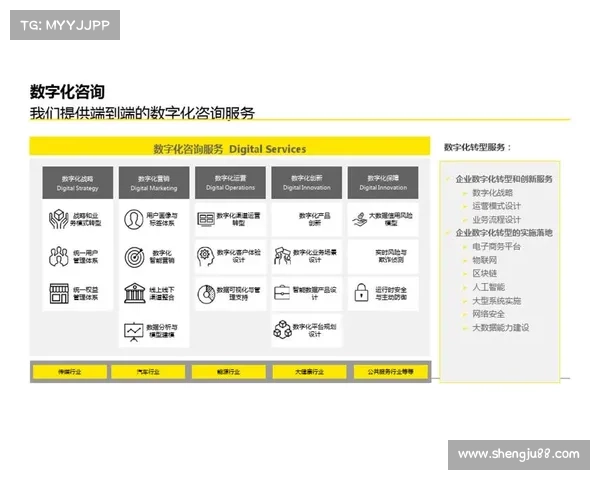Select the 数字化战略 Digital Strategy column header
This screenshot has width=600, height=480.
pyautogui.click(x=78, y=183)
